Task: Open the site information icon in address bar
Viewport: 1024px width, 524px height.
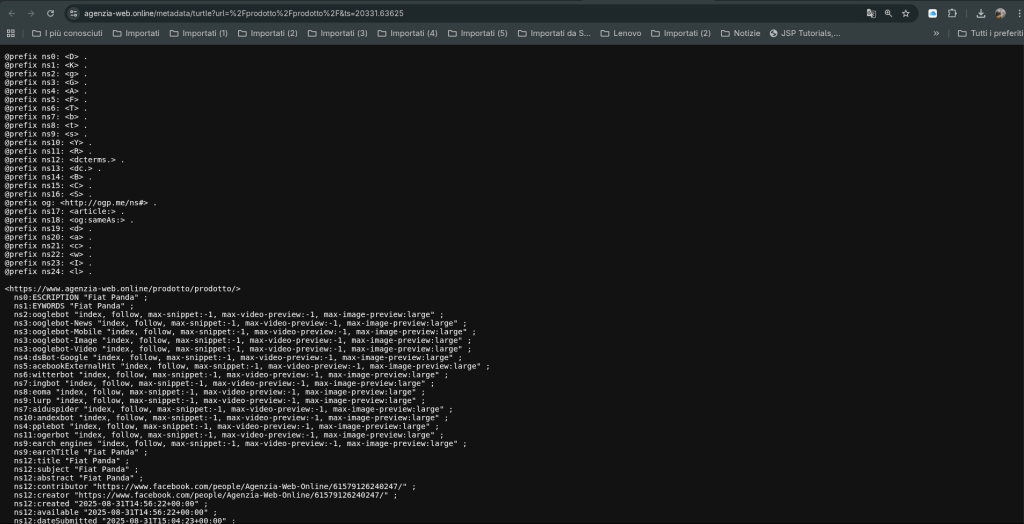Action: (73, 14)
